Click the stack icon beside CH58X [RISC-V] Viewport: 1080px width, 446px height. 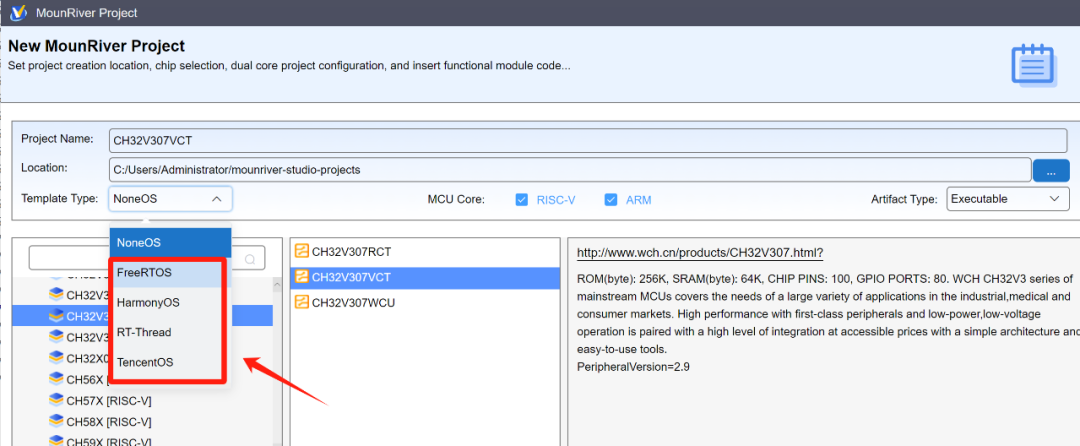[57, 421]
